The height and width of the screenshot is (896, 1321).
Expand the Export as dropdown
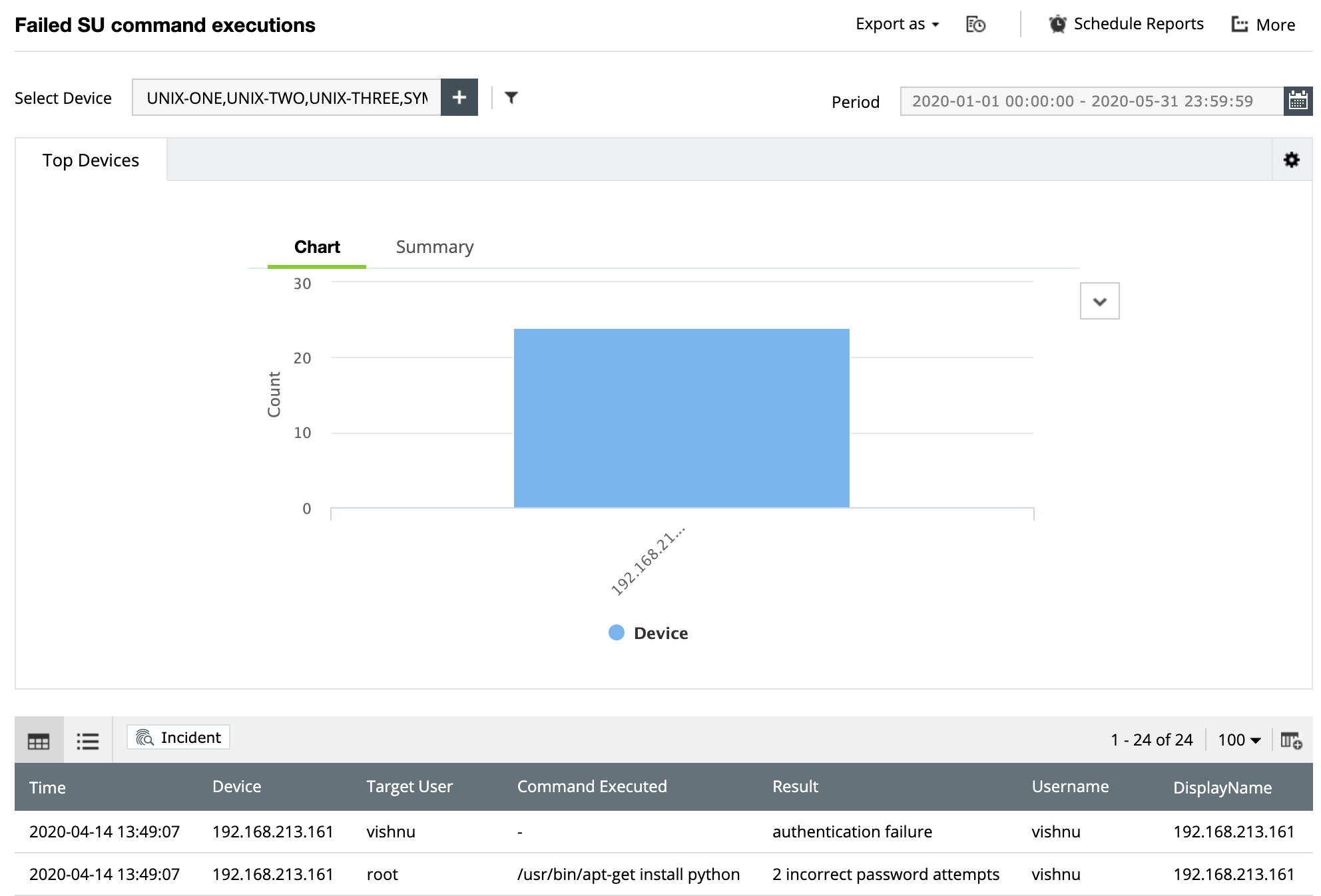(897, 25)
